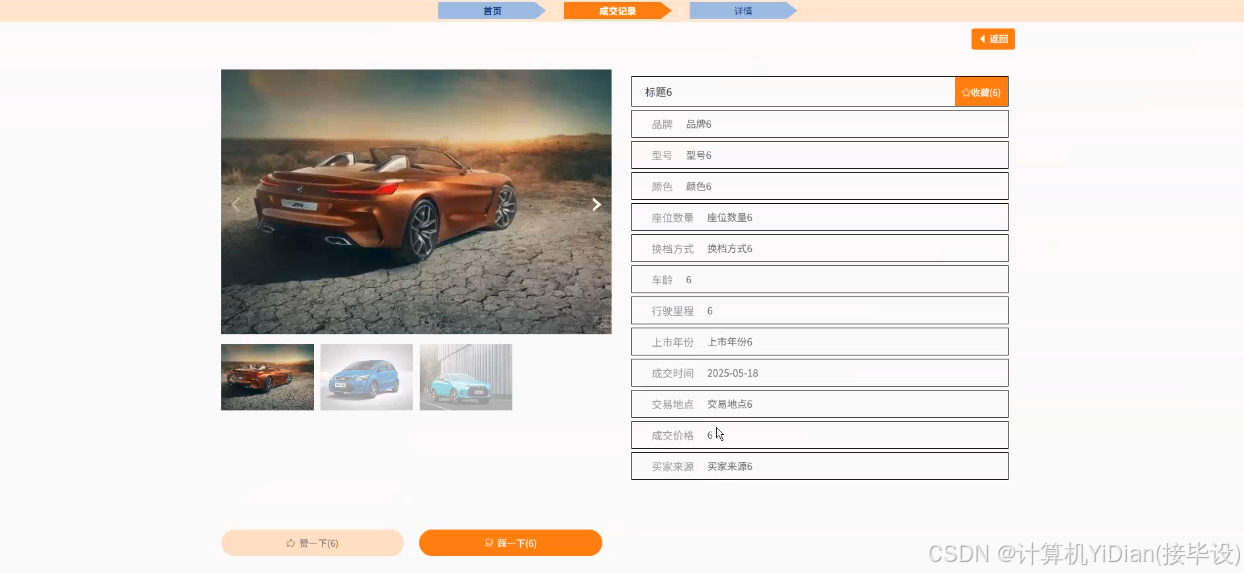Click the 收藏(6) favorite button

(x=981, y=92)
